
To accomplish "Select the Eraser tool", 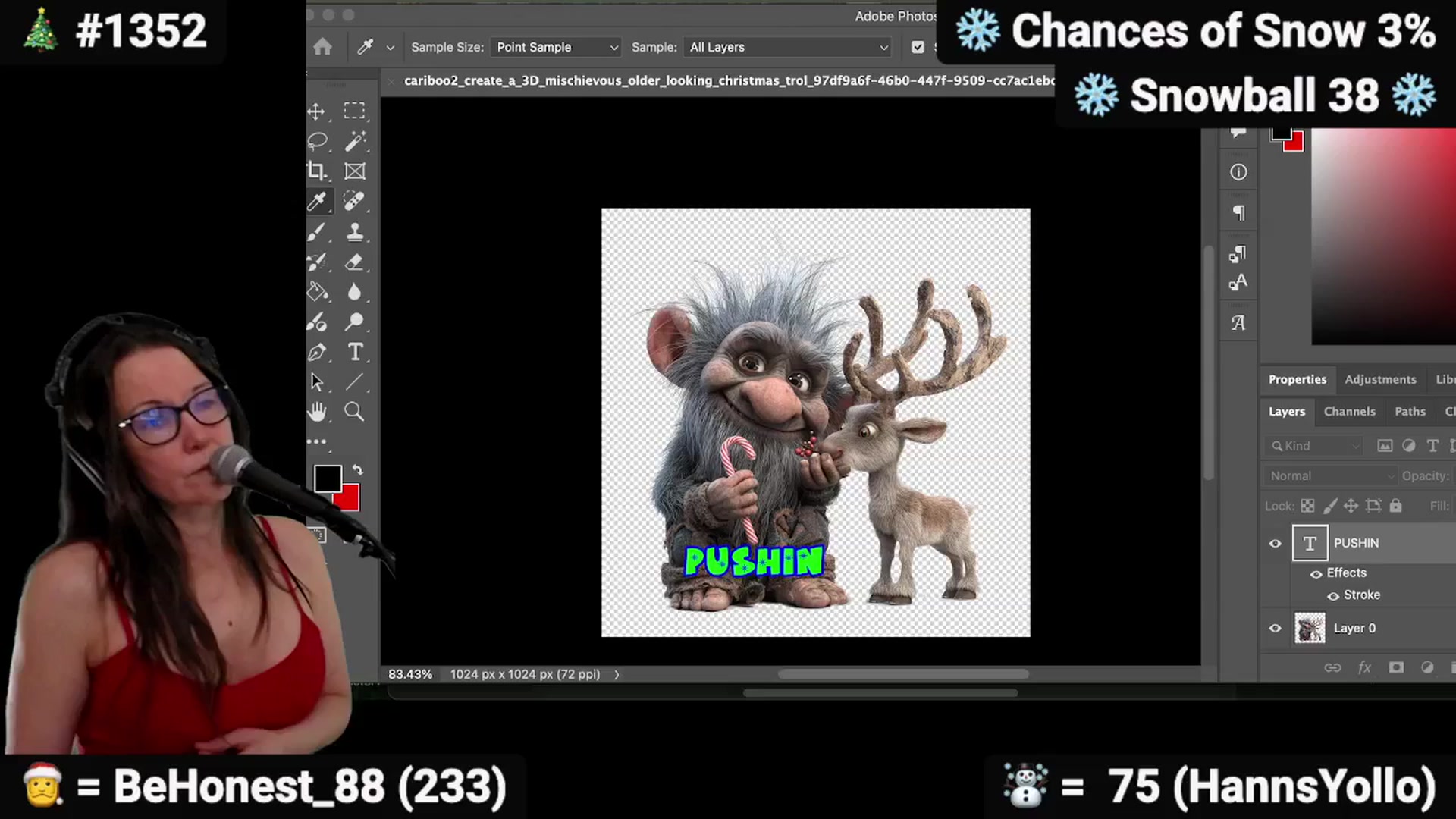I will coord(354,262).
